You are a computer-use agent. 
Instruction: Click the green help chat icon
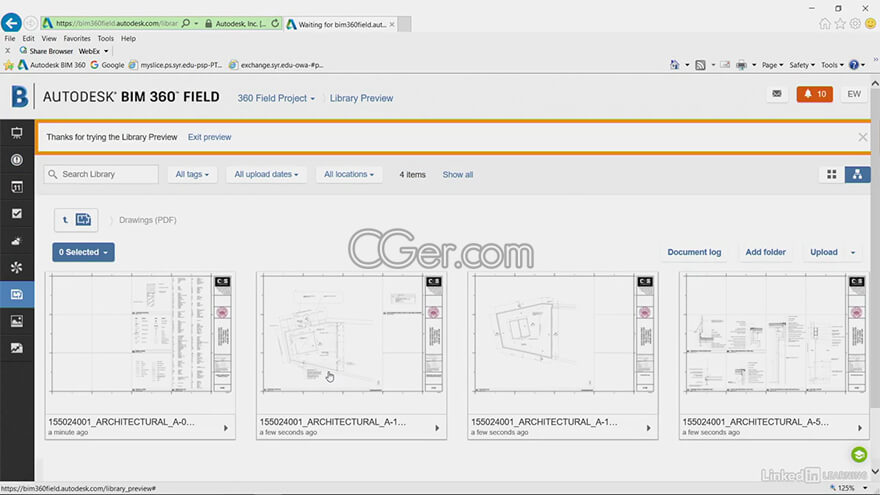point(859,454)
